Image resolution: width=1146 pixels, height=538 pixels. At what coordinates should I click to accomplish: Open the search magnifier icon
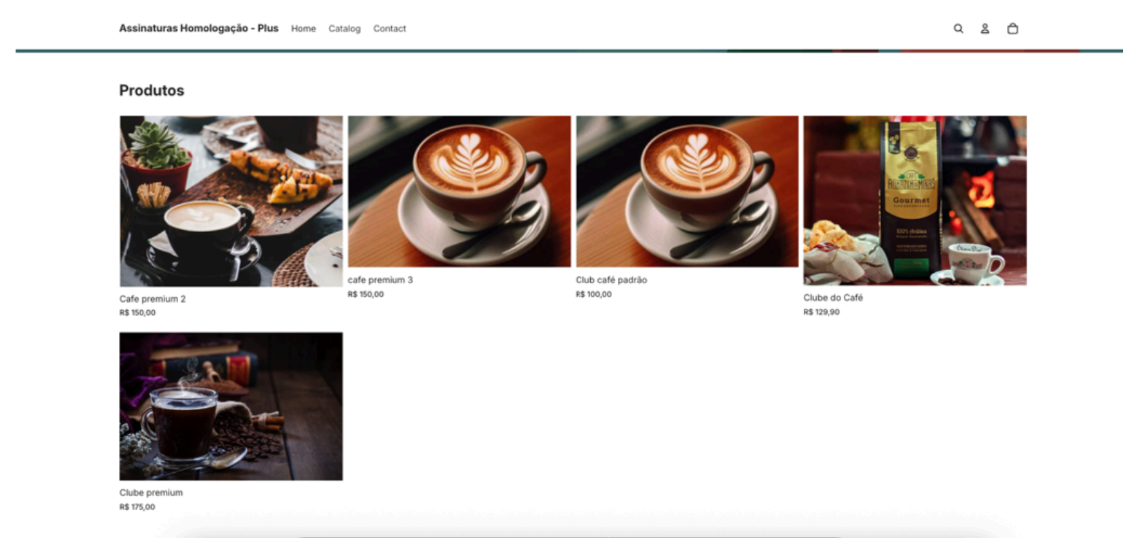[958, 29]
